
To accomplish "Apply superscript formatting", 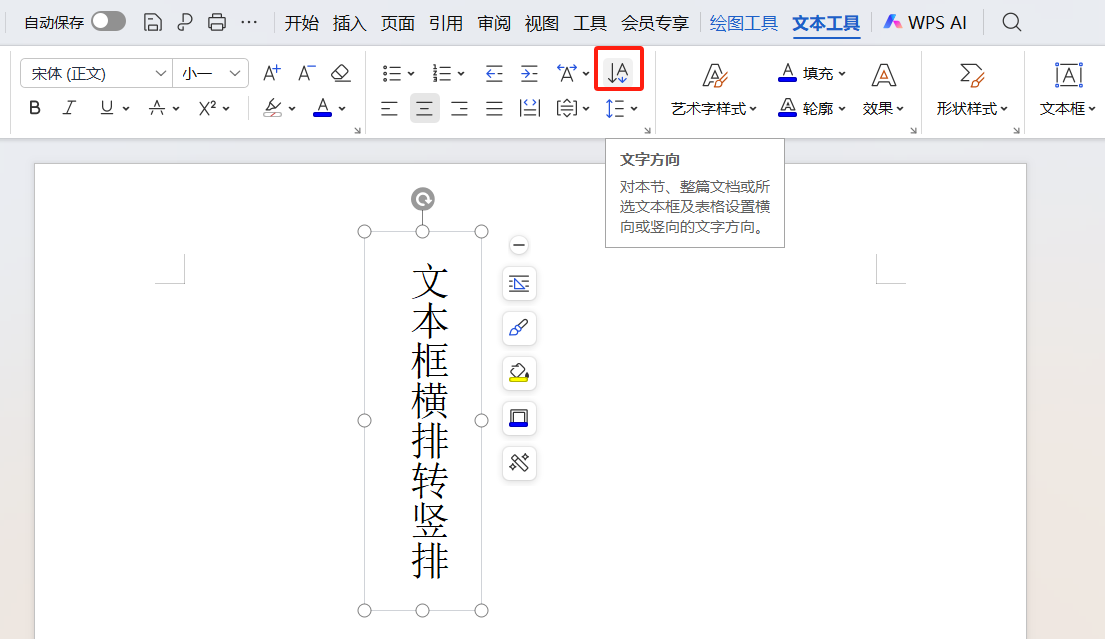I will pos(206,108).
